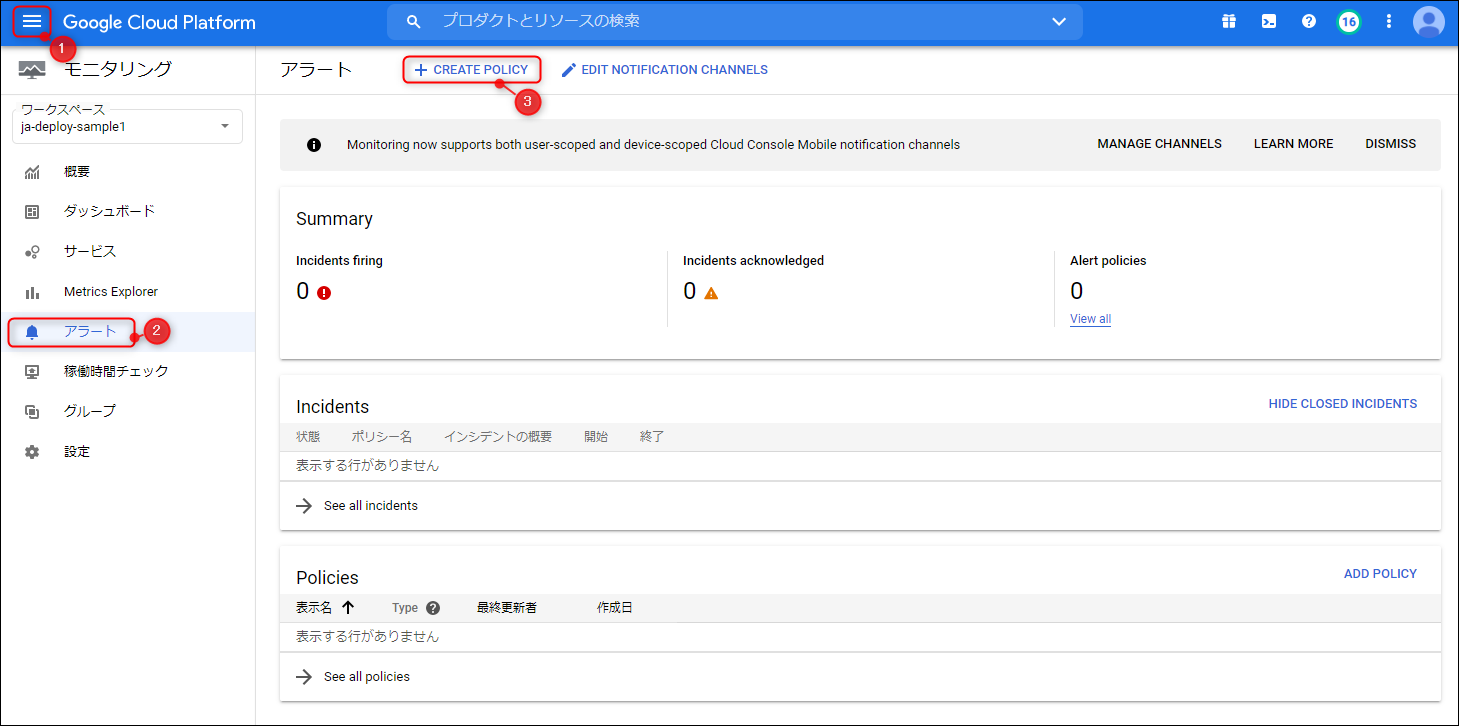Dismiss the notification channels banner

pyautogui.click(x=1390, y=144)
